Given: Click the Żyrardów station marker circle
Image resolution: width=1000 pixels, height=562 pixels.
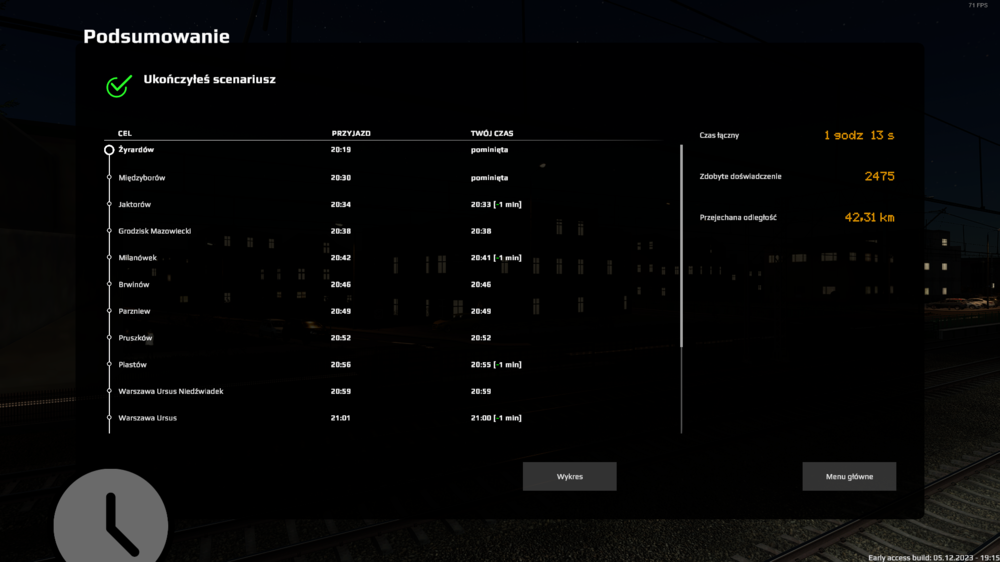Looking at the screenshot, I should pyautogui.click(x=109, y=150).
